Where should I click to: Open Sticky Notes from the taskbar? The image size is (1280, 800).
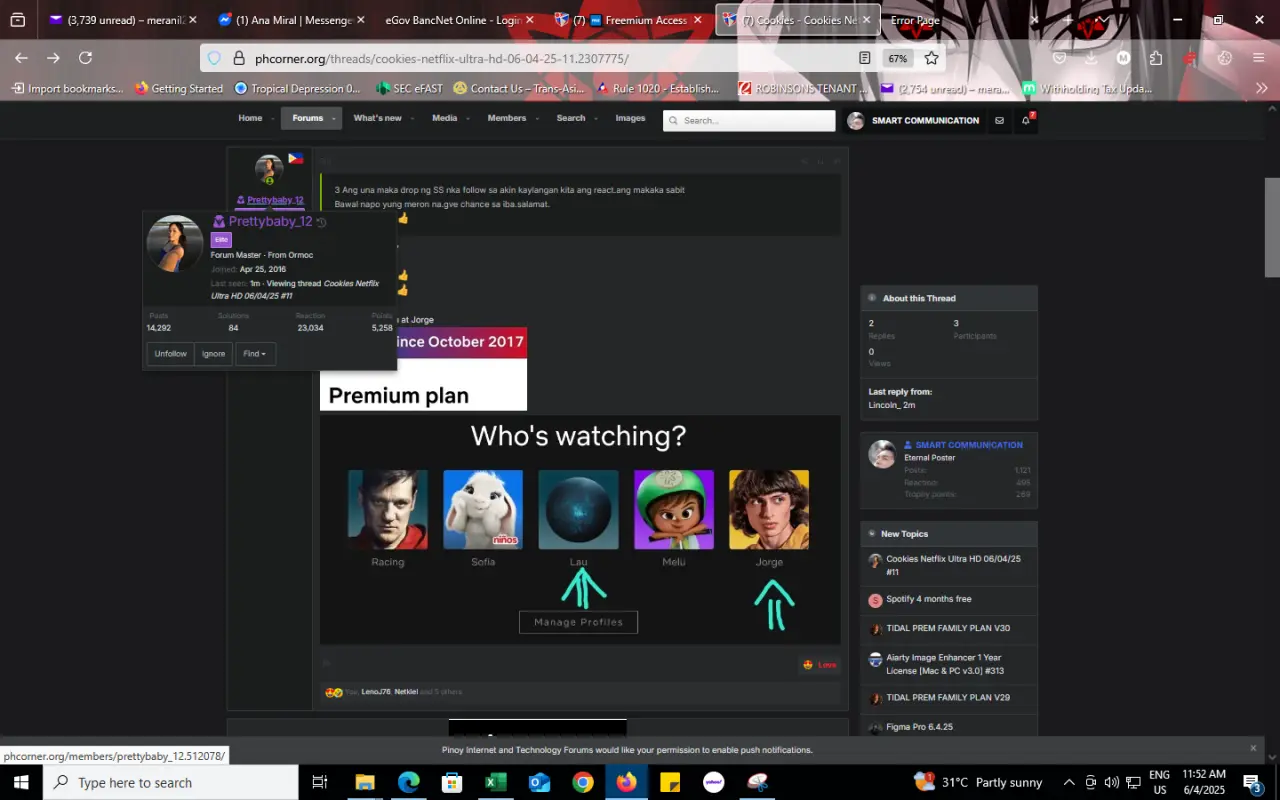[670, 782]
